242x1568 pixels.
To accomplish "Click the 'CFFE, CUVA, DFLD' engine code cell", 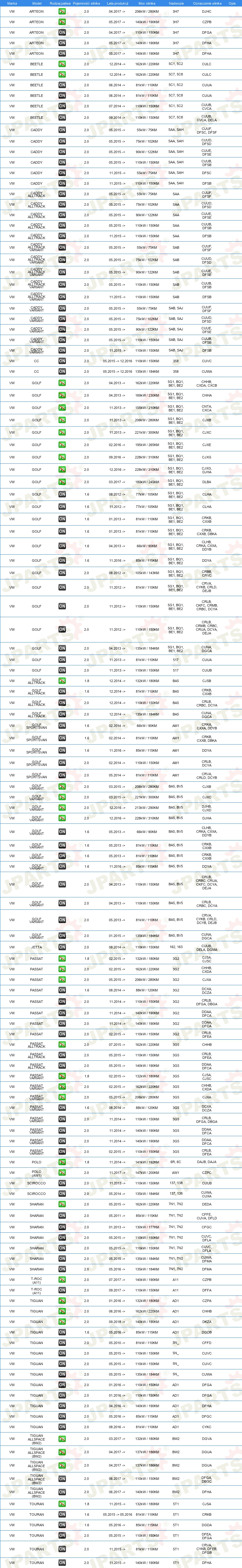I will pyautogui.click(x=207, y=1216).
